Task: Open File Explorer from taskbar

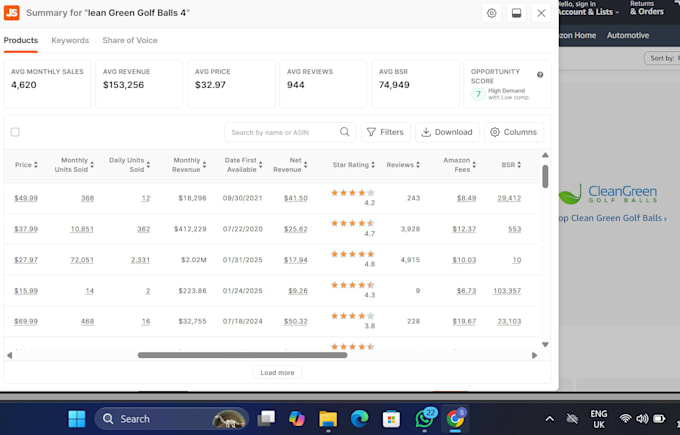Action: (x=328, y=419)
